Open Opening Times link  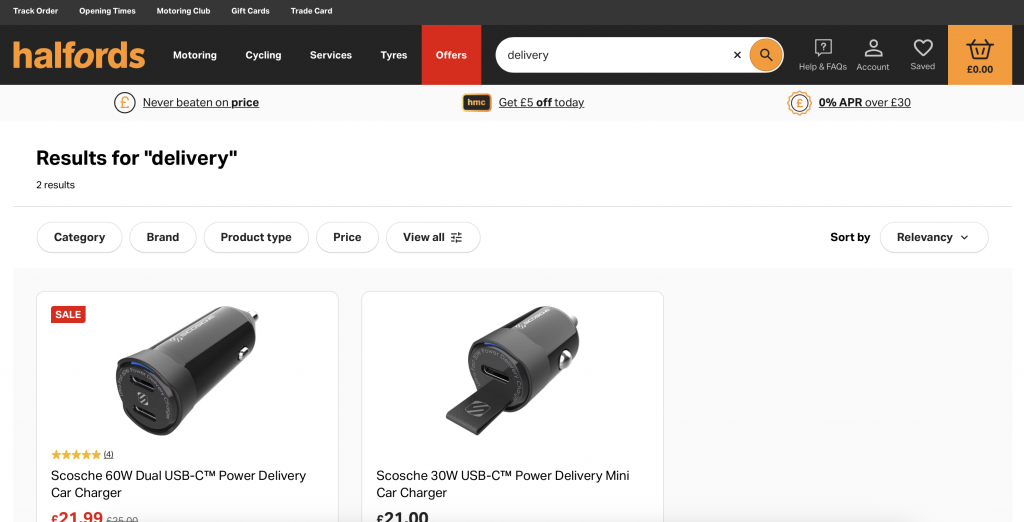pyautogui.click(x=107, y=11)
